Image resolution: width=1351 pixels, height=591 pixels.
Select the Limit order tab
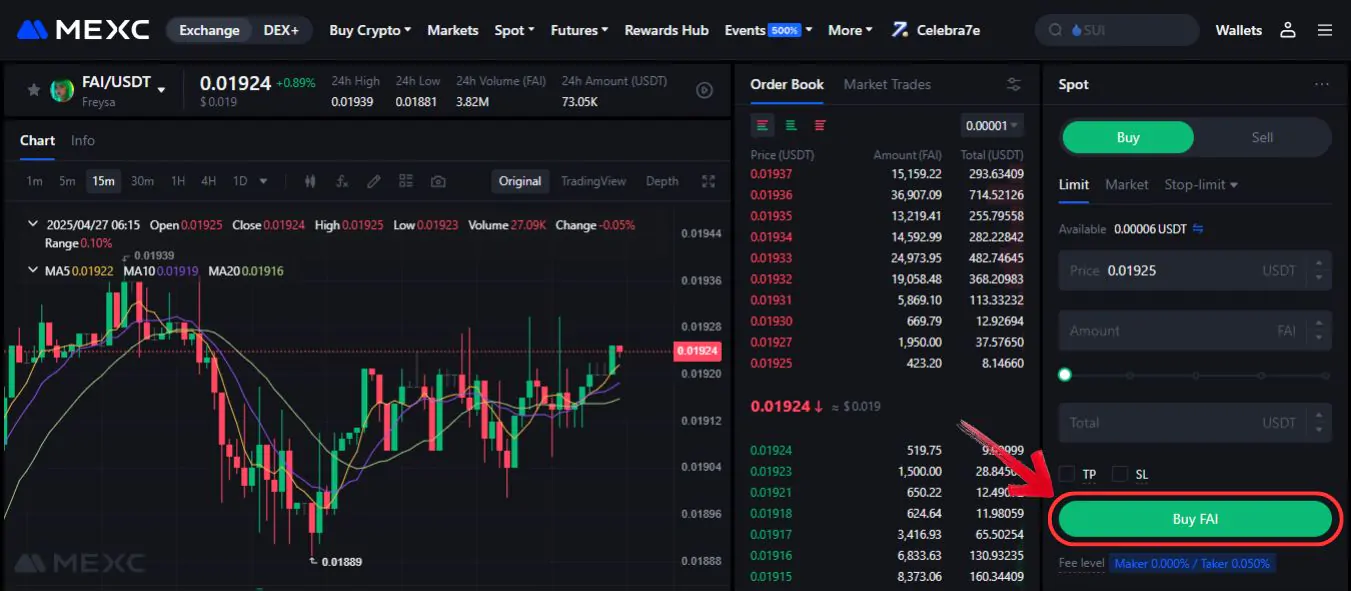(1074, 184)
